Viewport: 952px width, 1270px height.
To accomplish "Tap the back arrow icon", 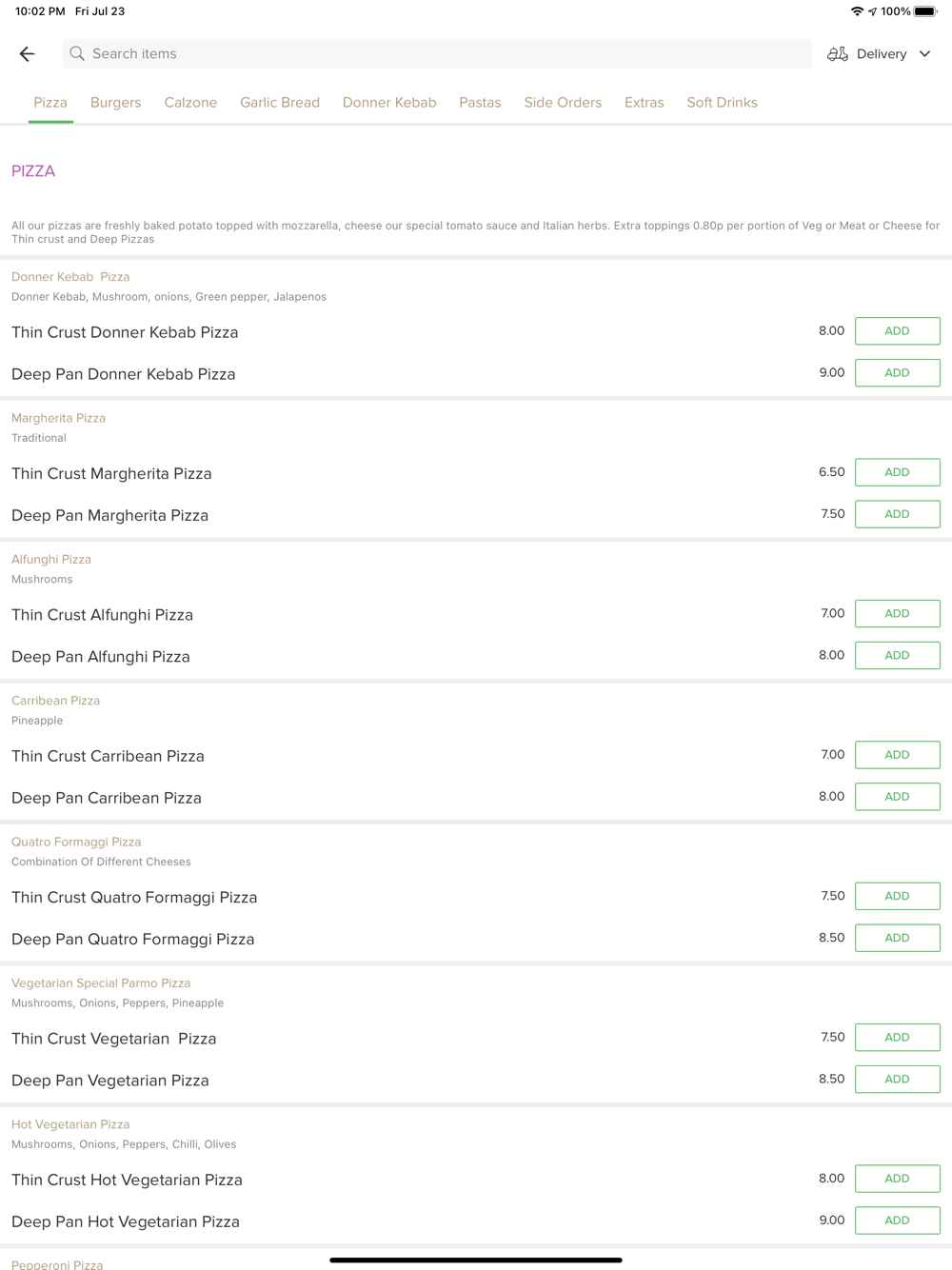I will point(27,54).
